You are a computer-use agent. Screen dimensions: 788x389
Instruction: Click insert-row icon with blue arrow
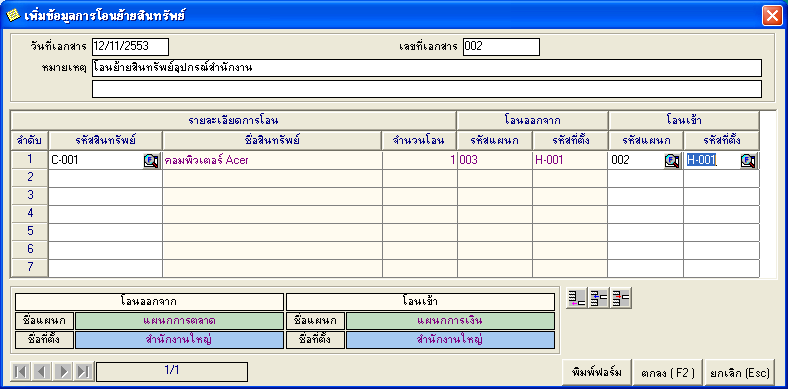[598, 299]
